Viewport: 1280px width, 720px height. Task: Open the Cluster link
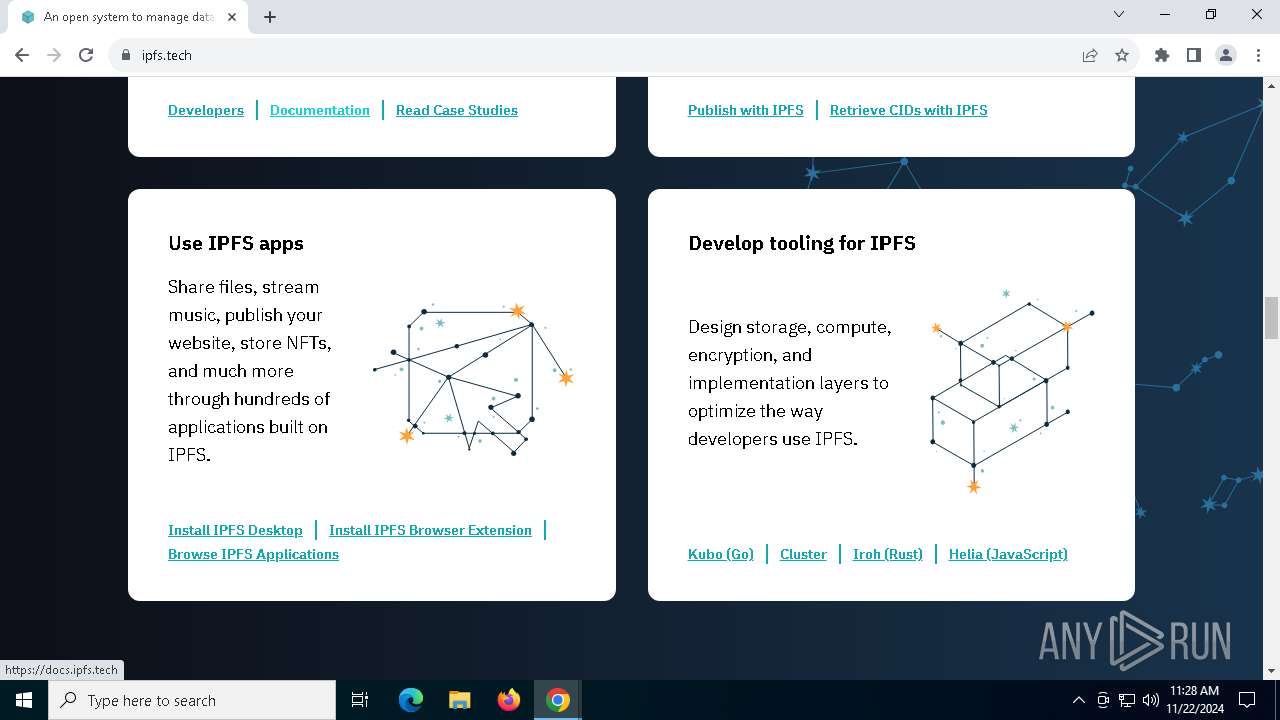click(803, 554)
